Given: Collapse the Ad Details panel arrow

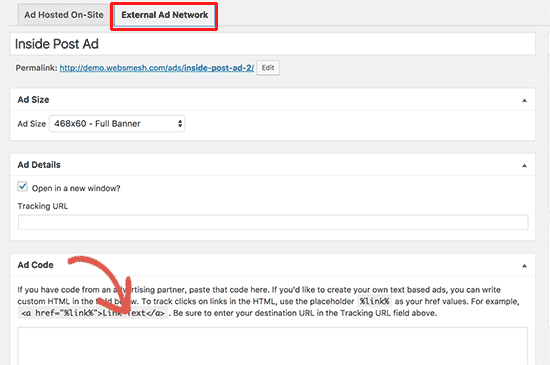Looking at the screenshot, I should 524,165.
